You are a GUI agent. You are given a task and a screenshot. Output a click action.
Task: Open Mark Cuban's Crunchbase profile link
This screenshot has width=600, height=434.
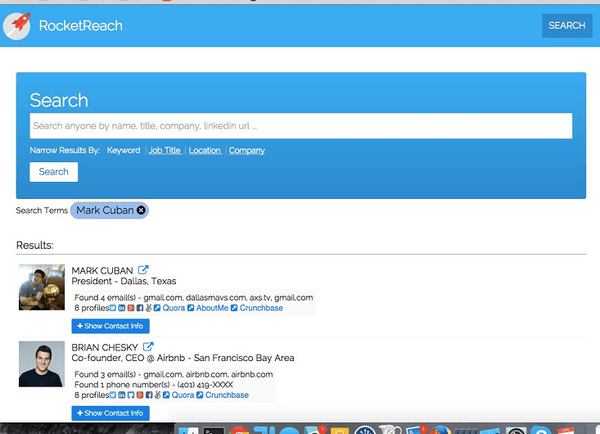[x=261, y=308]
